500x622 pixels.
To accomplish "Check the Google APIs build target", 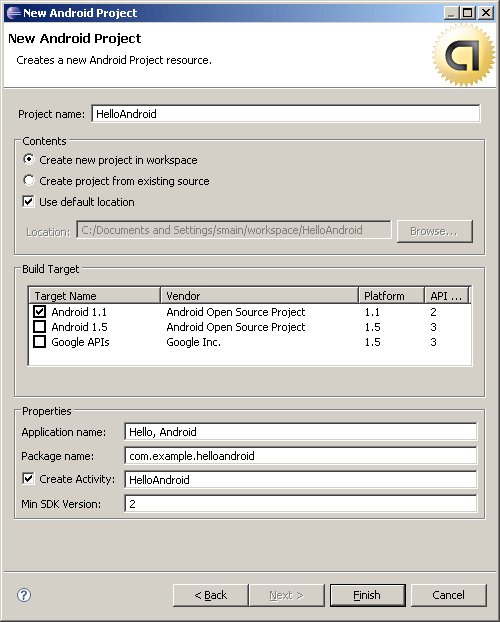I will click(x=39, y=342).
